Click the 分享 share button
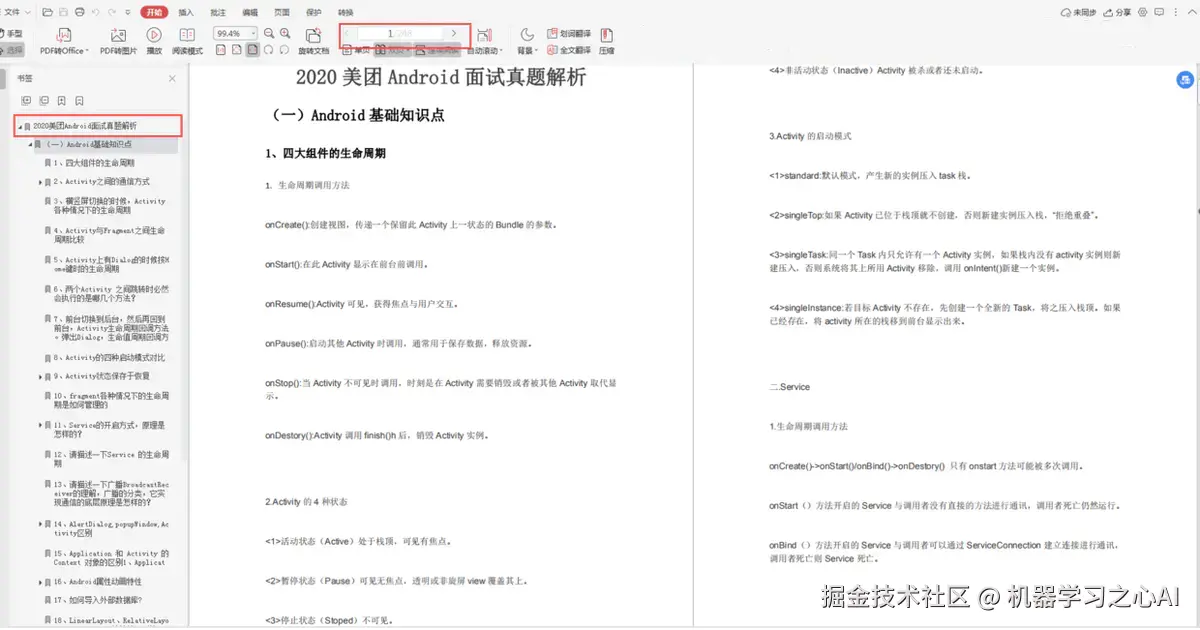 (1118, 12)
